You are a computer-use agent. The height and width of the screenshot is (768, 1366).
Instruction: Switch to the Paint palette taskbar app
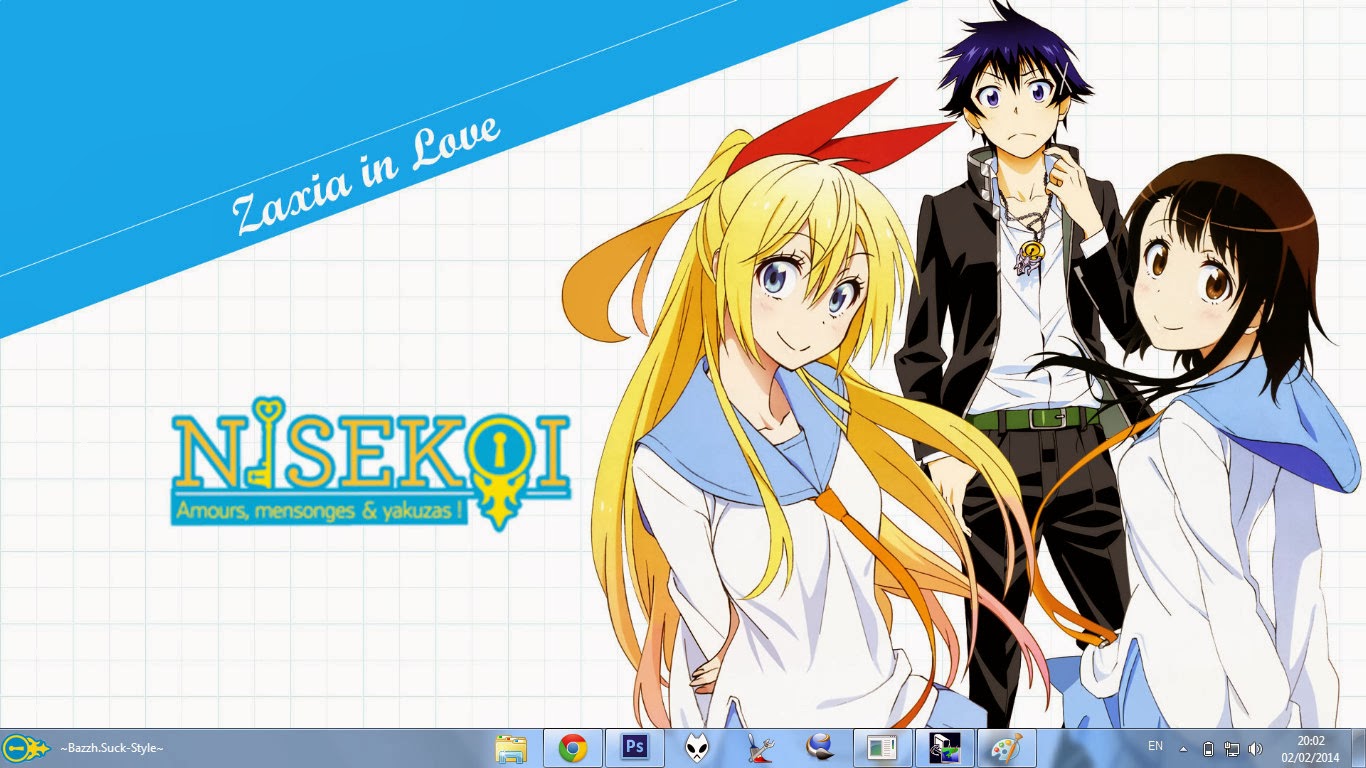coord(1006,748)
